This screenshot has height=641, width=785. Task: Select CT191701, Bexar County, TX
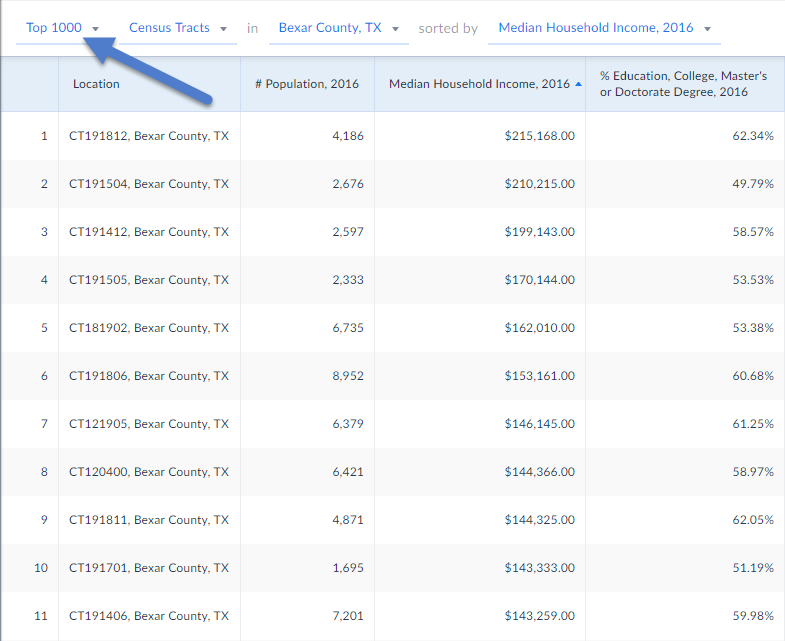[149, 568]
